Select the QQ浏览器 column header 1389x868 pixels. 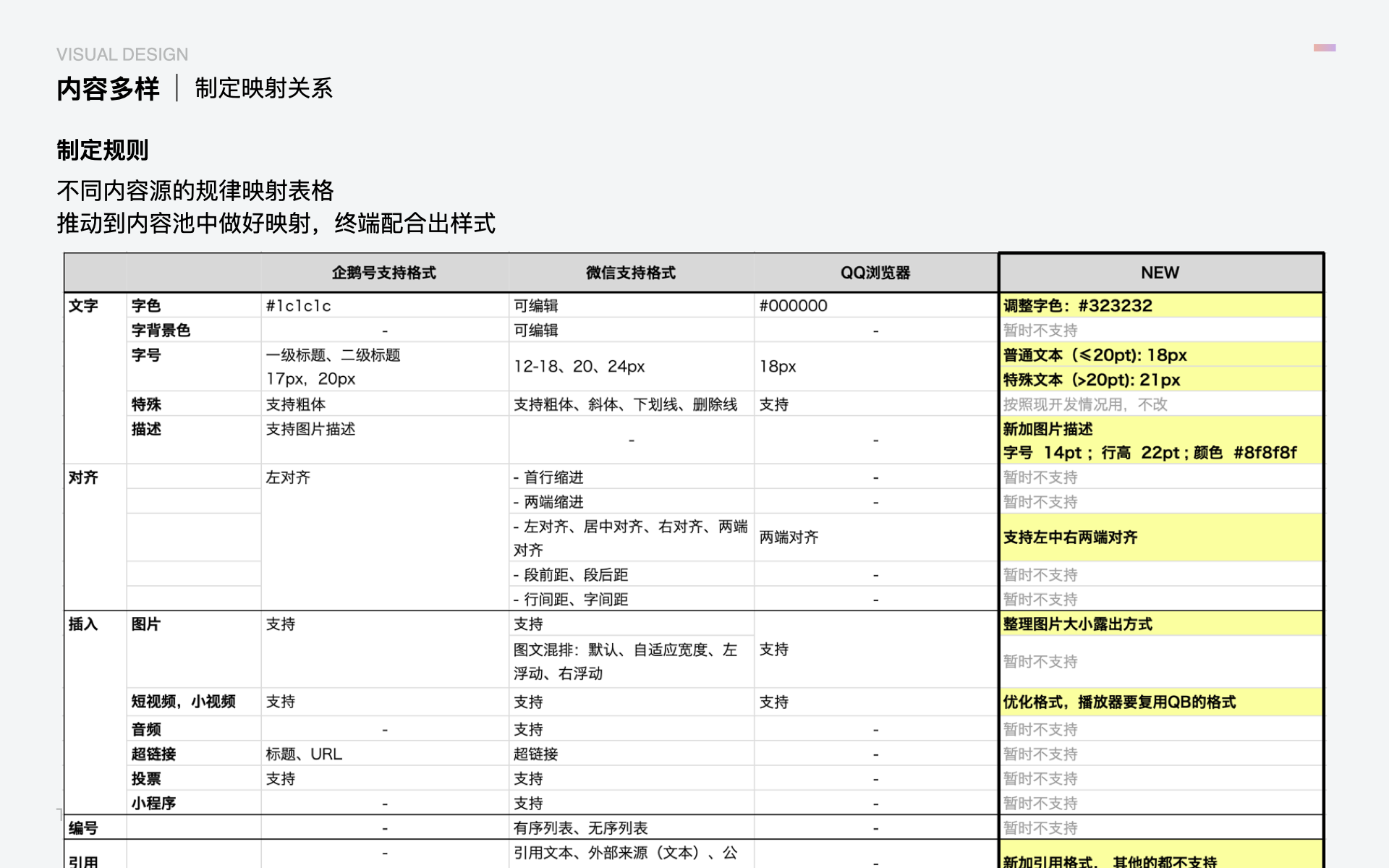tap(875, 273)
